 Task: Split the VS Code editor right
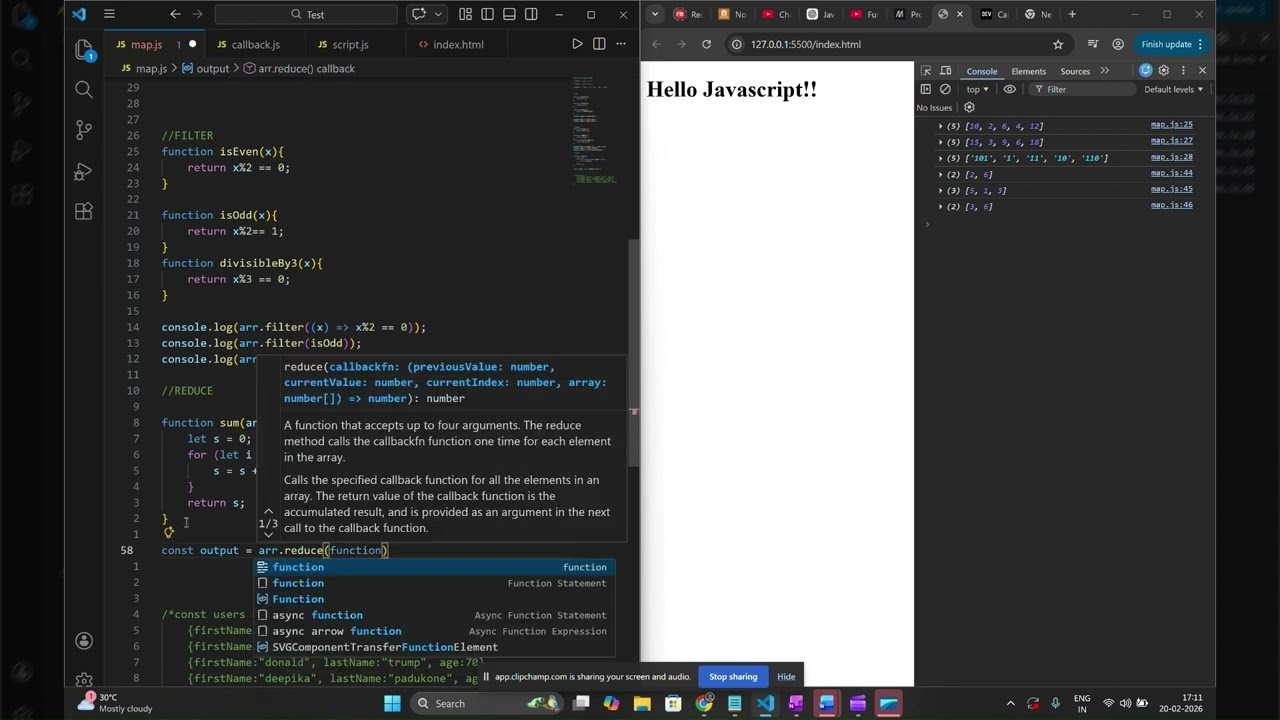[x=599, y=44]
